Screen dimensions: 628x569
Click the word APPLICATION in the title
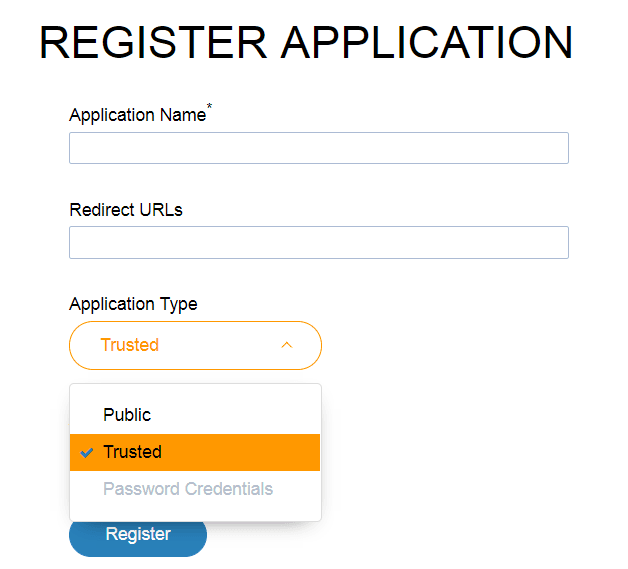pos(427,42)
